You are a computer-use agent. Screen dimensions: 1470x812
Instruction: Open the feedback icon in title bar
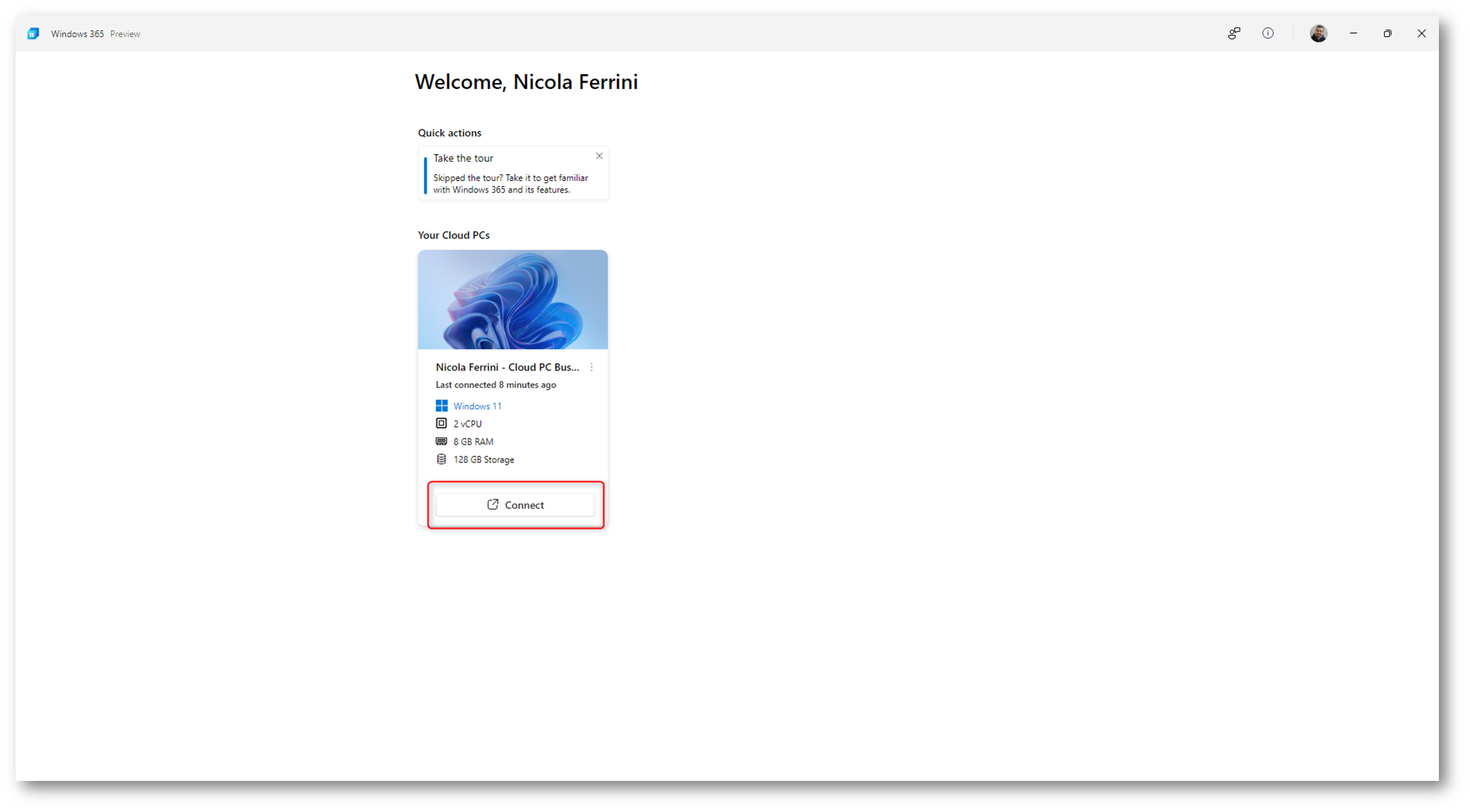click(1234, 33)
